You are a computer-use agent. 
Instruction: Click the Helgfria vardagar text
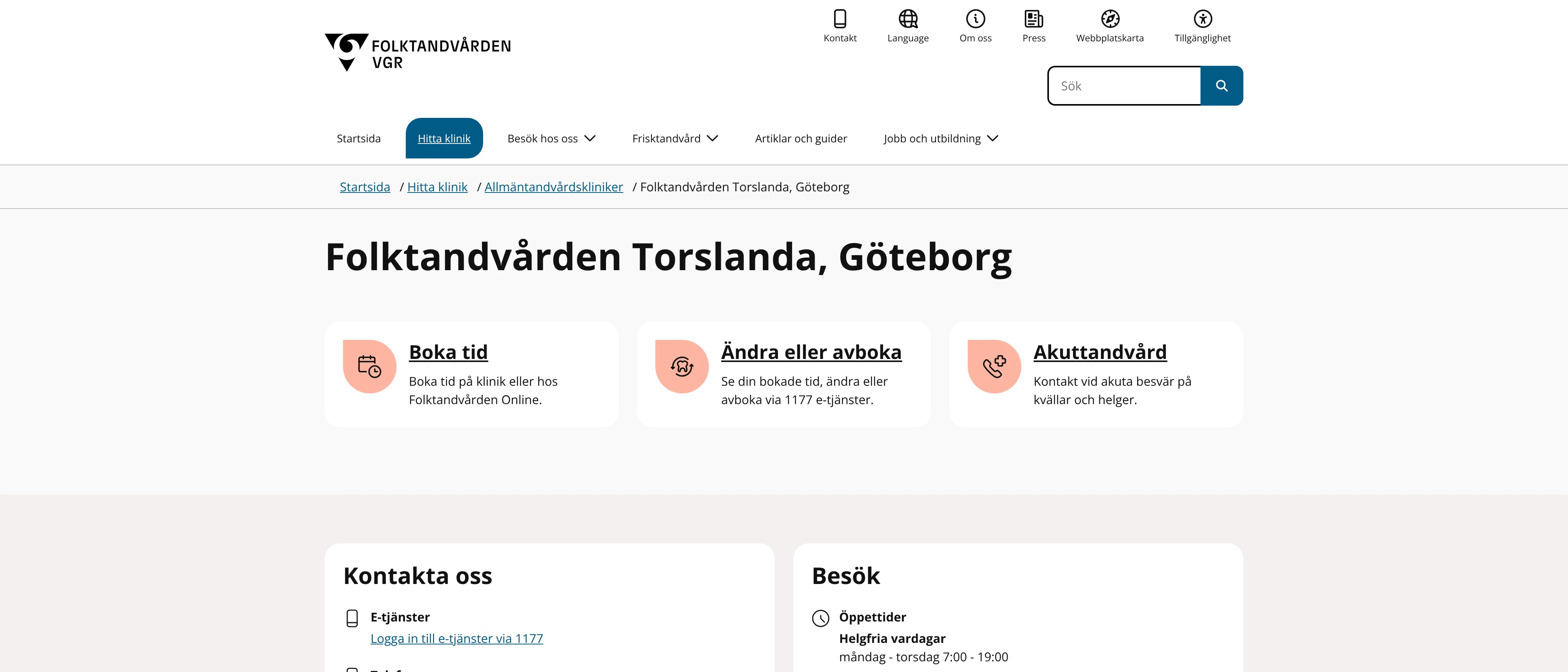pyautogui.click(x=892, y=639)
